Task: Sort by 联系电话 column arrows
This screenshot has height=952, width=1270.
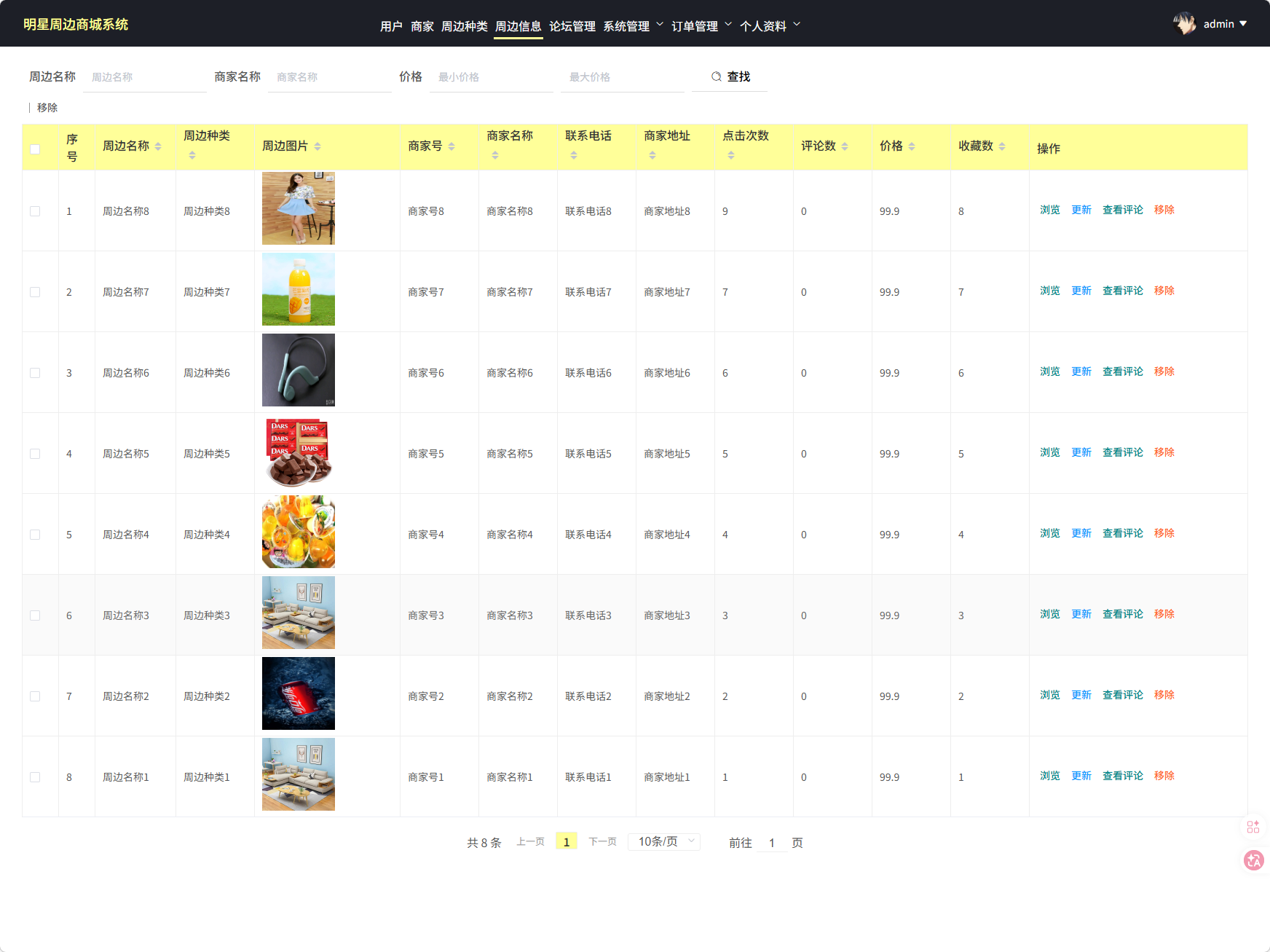Action: [x=574, y=155]
